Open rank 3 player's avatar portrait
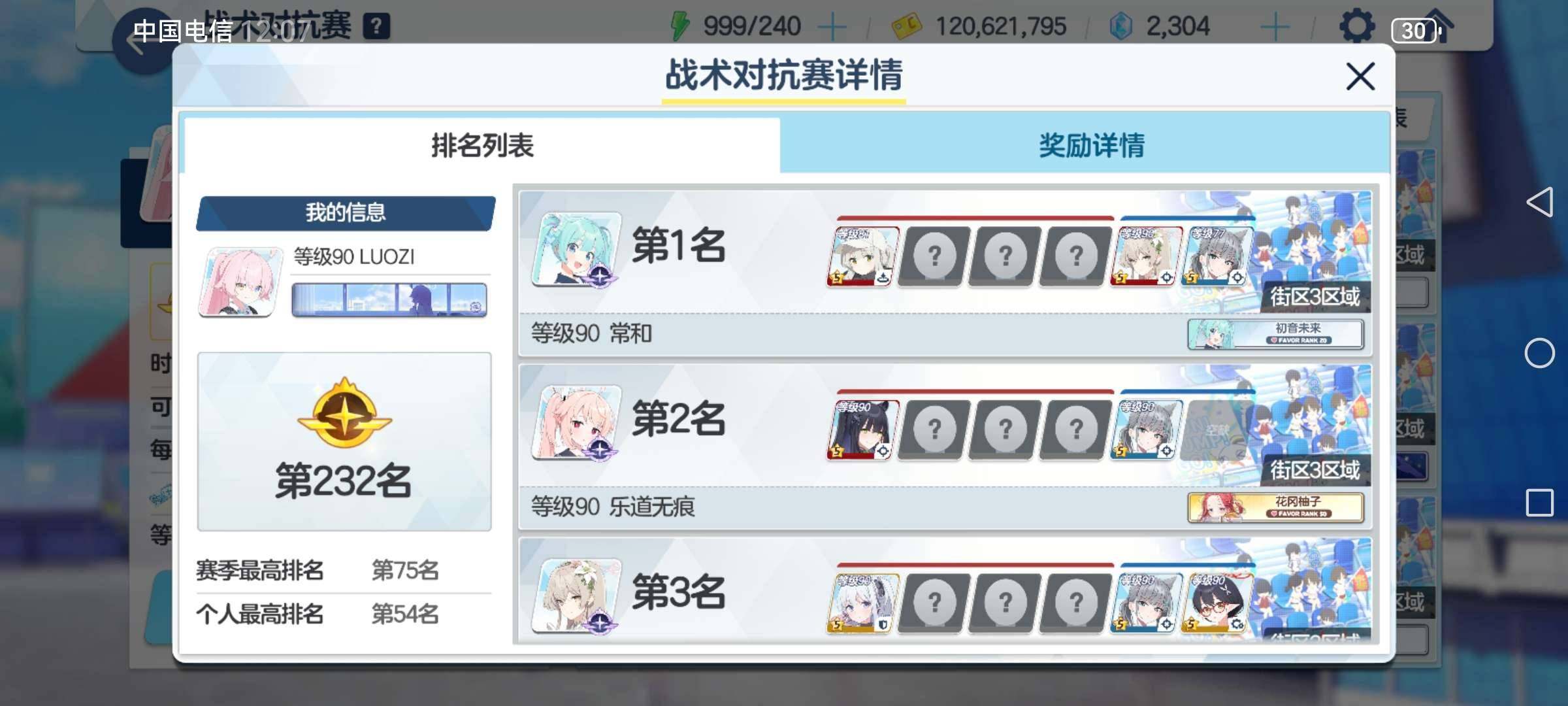This screenshot has height=706, width=1568. (576, 595)
